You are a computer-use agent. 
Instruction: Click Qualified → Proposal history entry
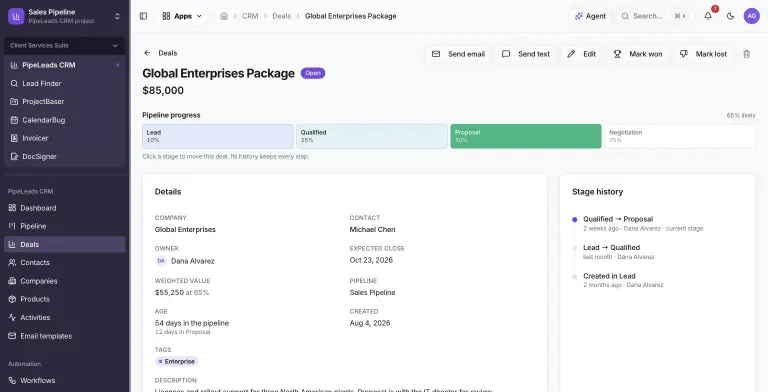click(x=618, y=219)
